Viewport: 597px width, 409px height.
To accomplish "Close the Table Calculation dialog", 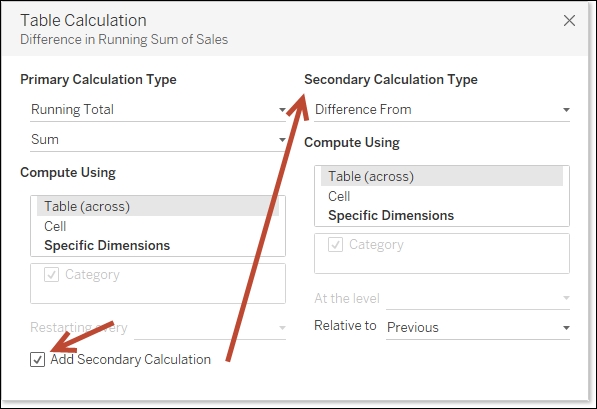I will coord(569,21).
